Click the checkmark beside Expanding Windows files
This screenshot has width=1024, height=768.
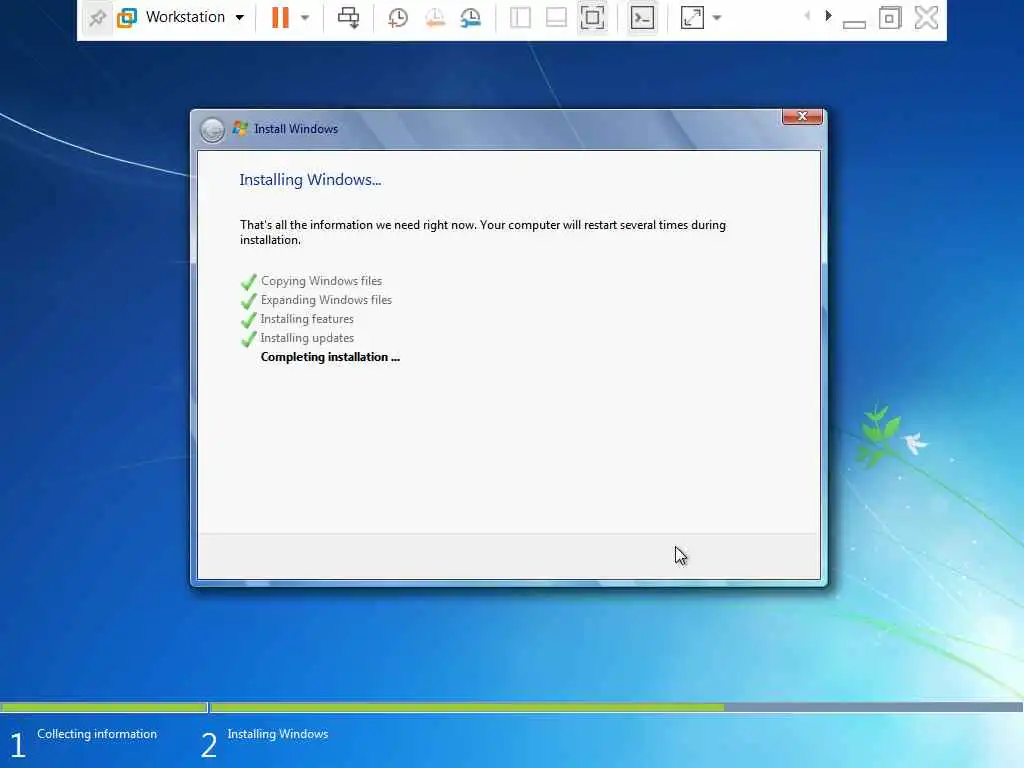click(249, 301)
